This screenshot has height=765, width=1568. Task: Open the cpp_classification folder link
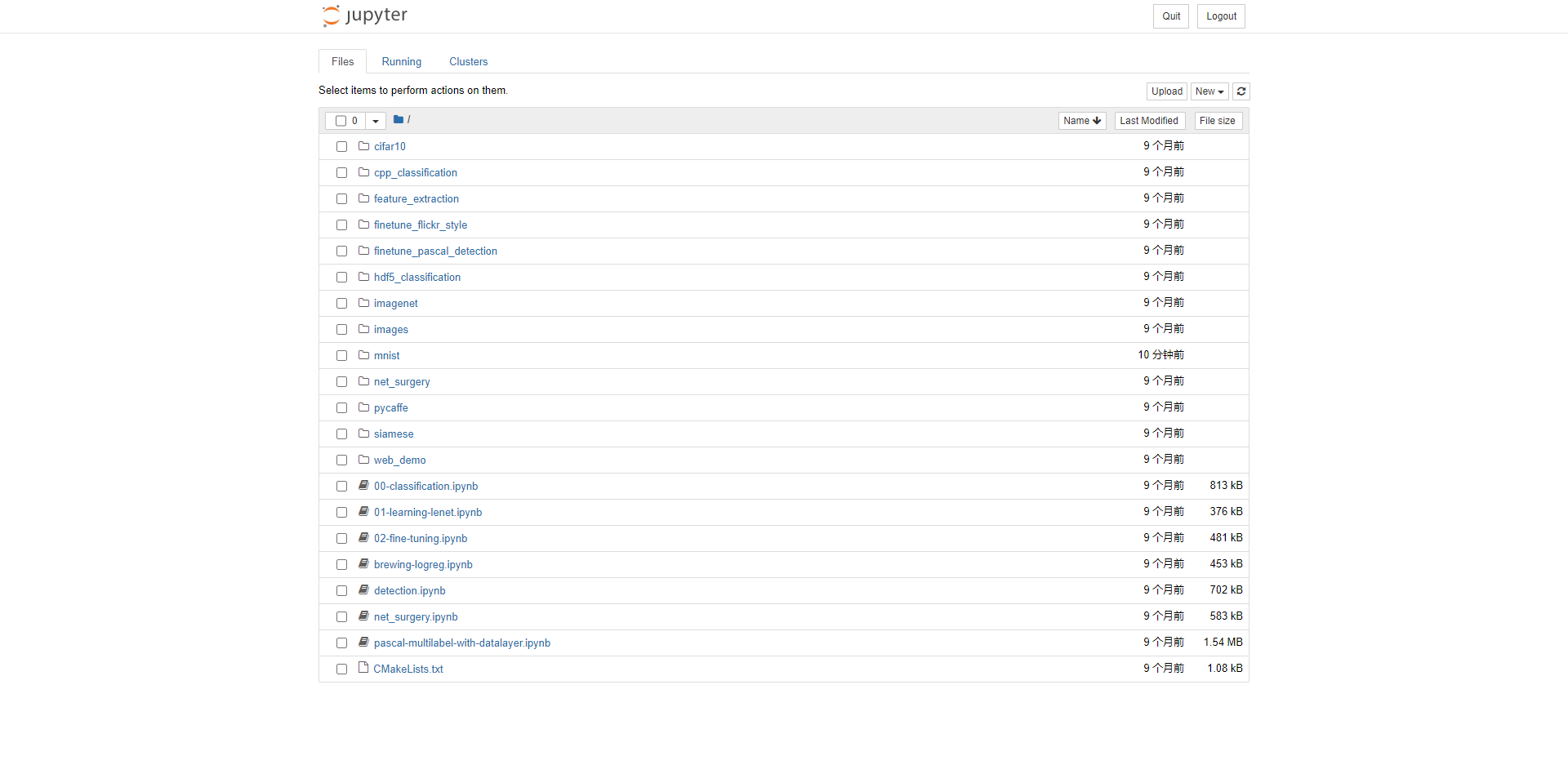click(x=416, y=172)
